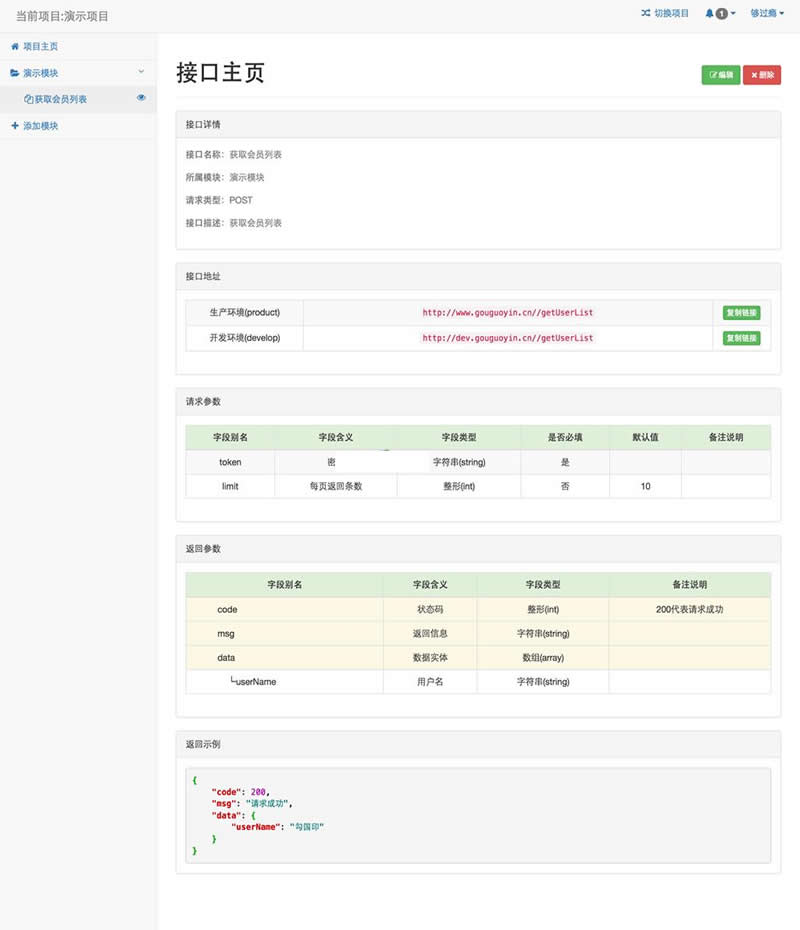Click the 添加模块 sidebar entry
800x930 pixels.
pos(40,126)
